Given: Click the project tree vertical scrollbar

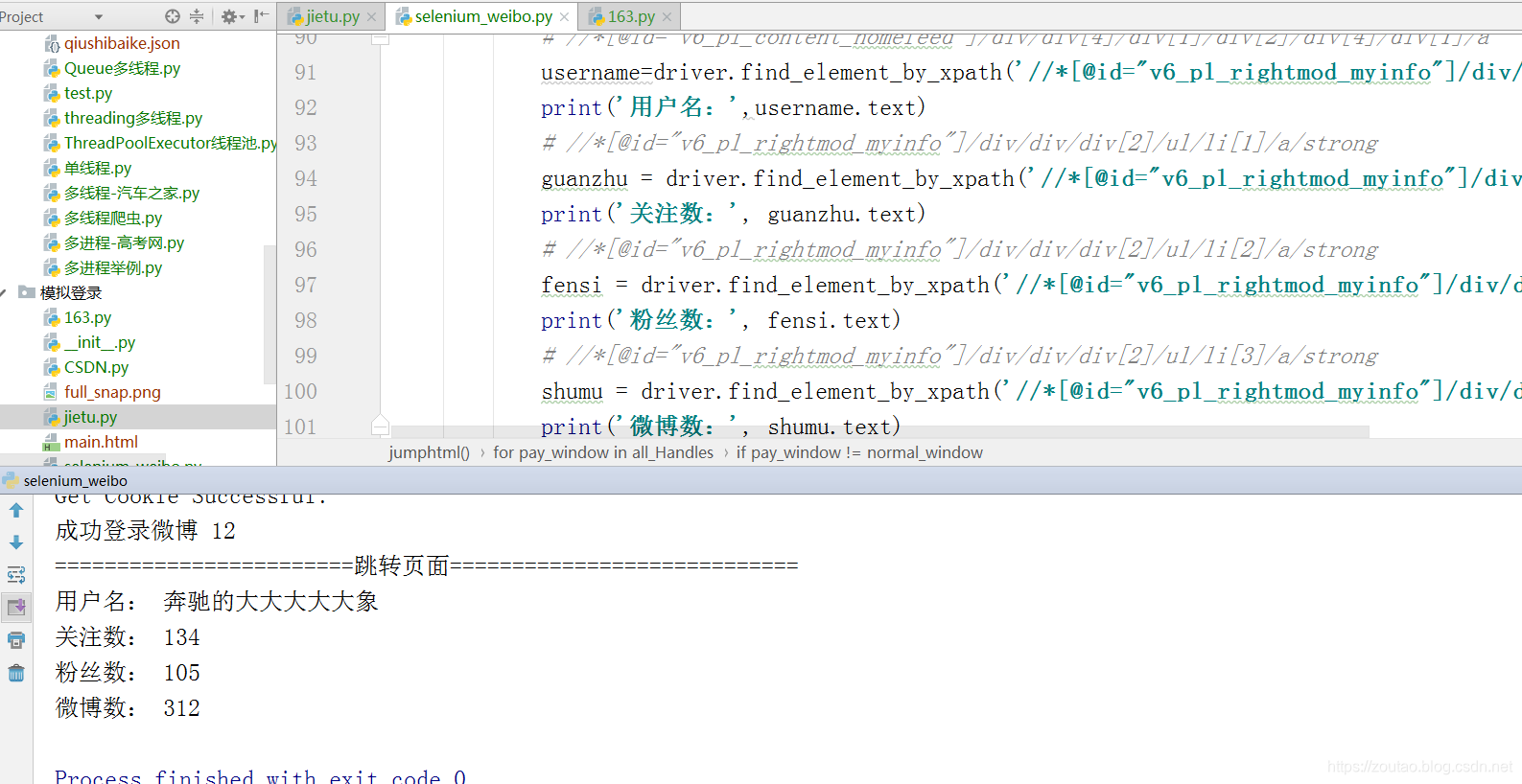Looking at the screenshot, I should pyautogui.click(x=269, y=314).
